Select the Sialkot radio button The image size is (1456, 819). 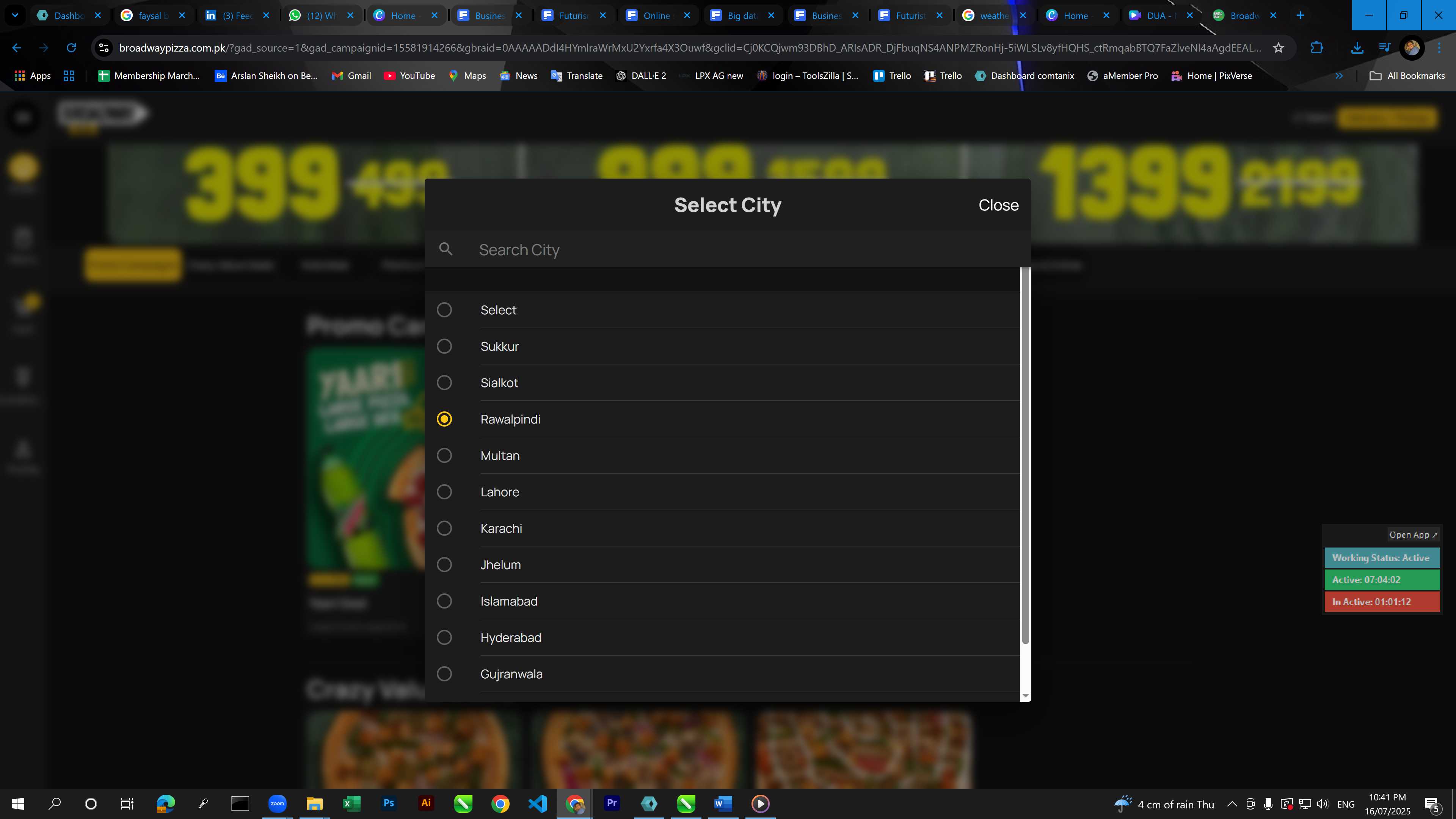(444, 383)
